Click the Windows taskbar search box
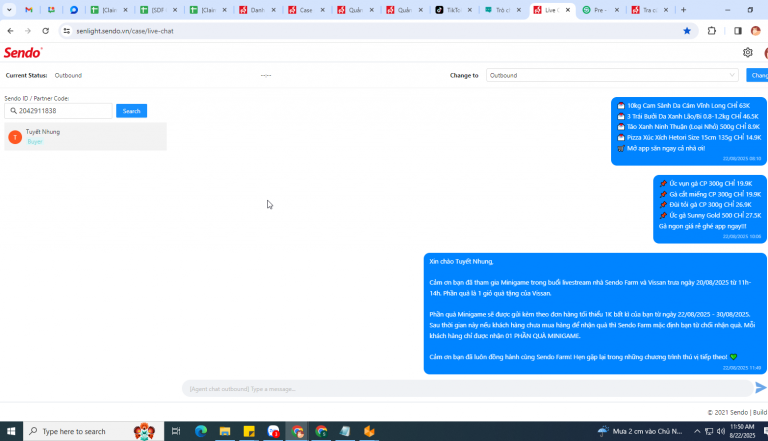This screenshot has width=768, height=441. pos(93,431)
